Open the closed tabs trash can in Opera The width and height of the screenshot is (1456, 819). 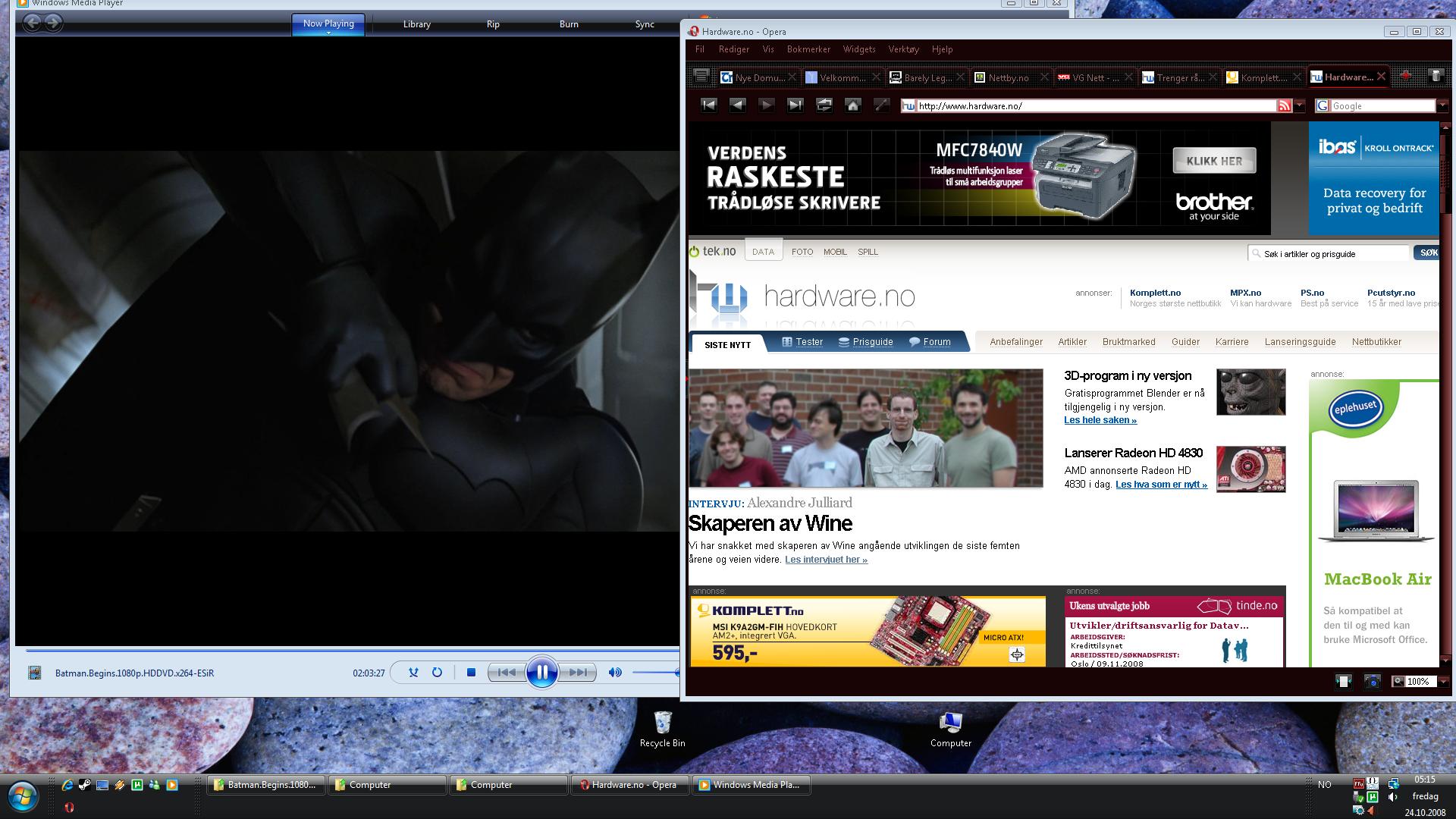(x=1436, y=75)
